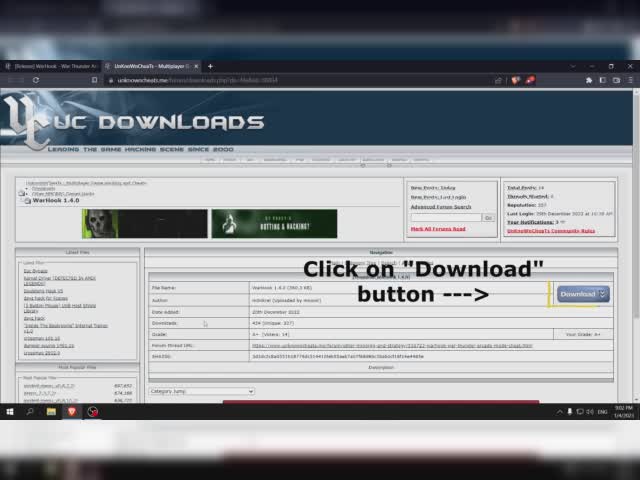Open the Forum thread URL link
The height and width of the screenshot is (480, 640).
[392, 345]
